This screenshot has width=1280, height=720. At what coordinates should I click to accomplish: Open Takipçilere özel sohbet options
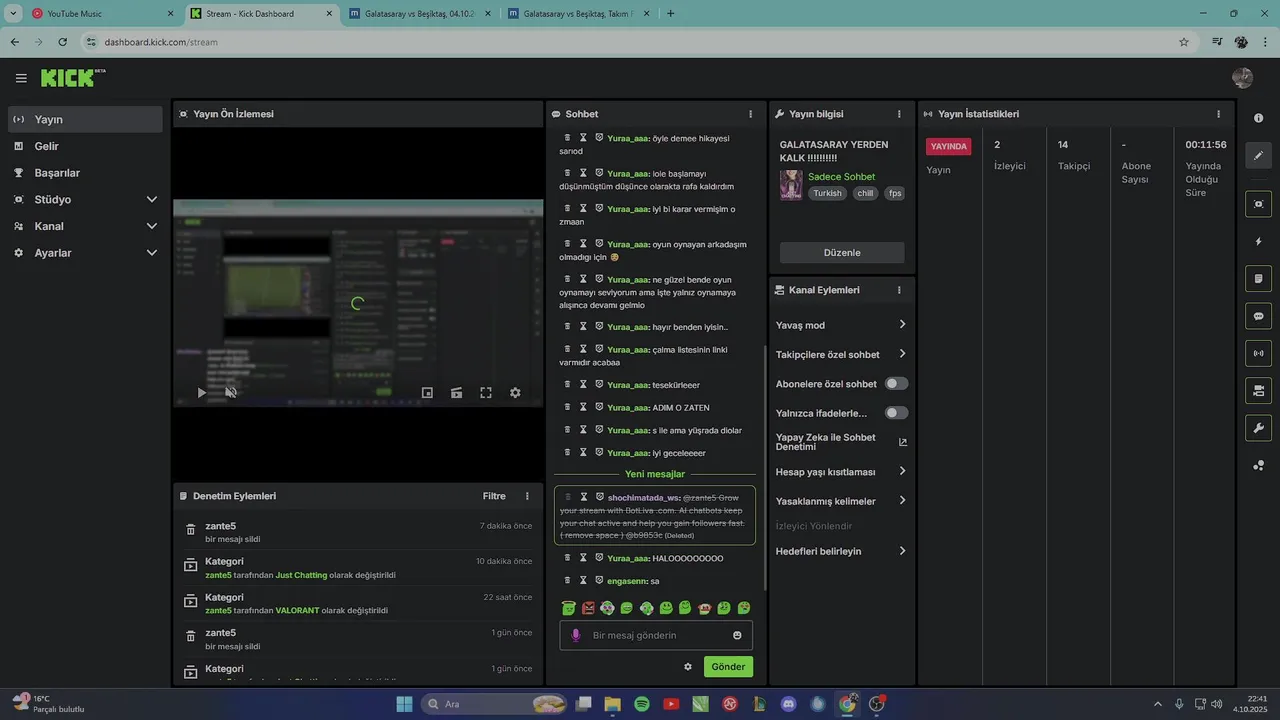(x=902, y=354)
